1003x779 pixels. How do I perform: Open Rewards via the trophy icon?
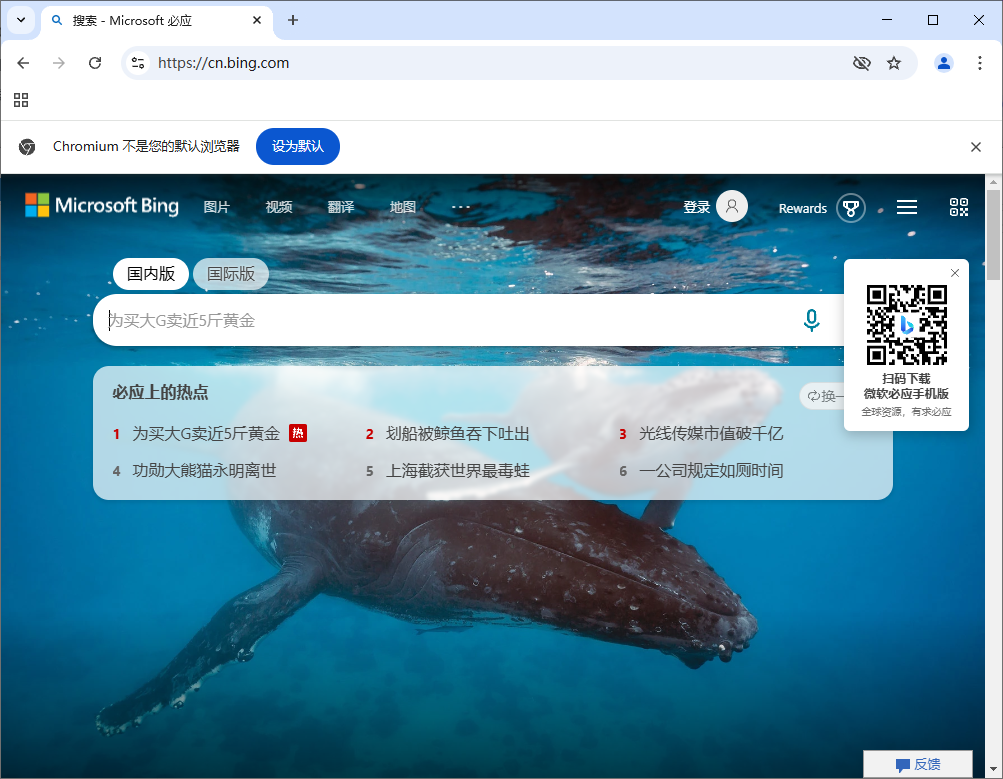[850, 207]
